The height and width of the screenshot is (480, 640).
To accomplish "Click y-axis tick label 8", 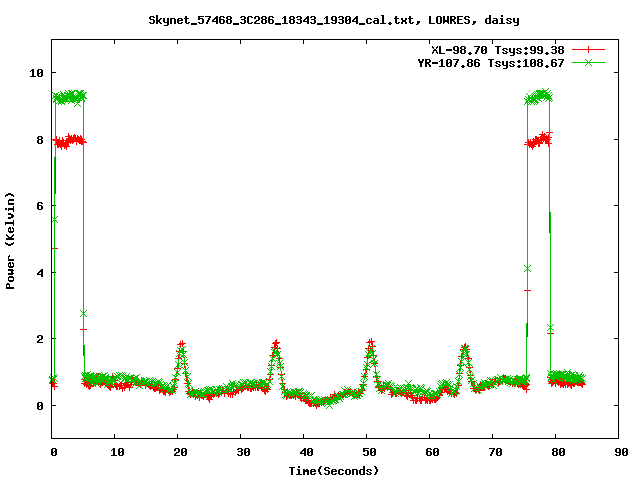I will (x=40, y=140).
